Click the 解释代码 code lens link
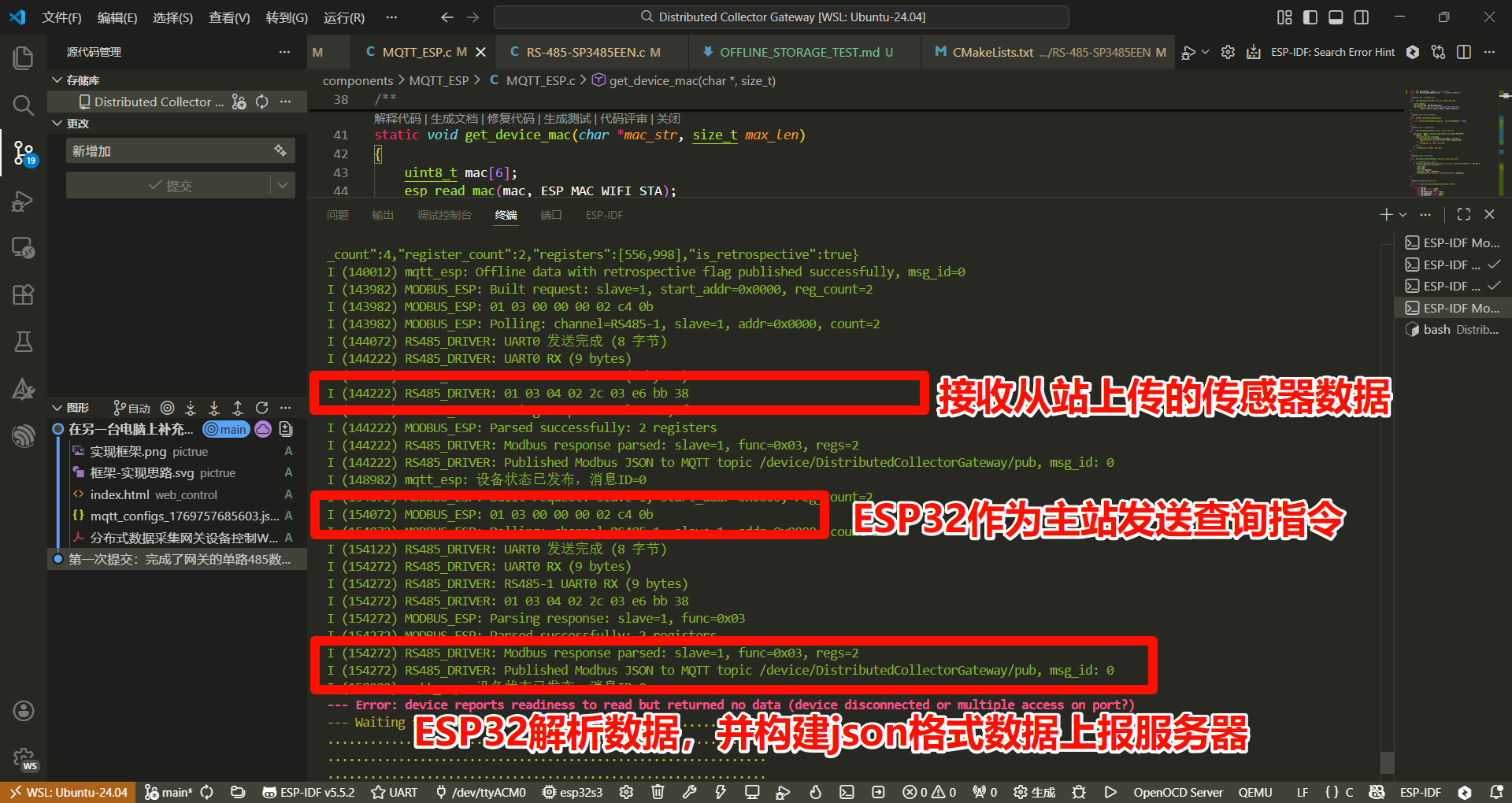 [x=397, y=118]
